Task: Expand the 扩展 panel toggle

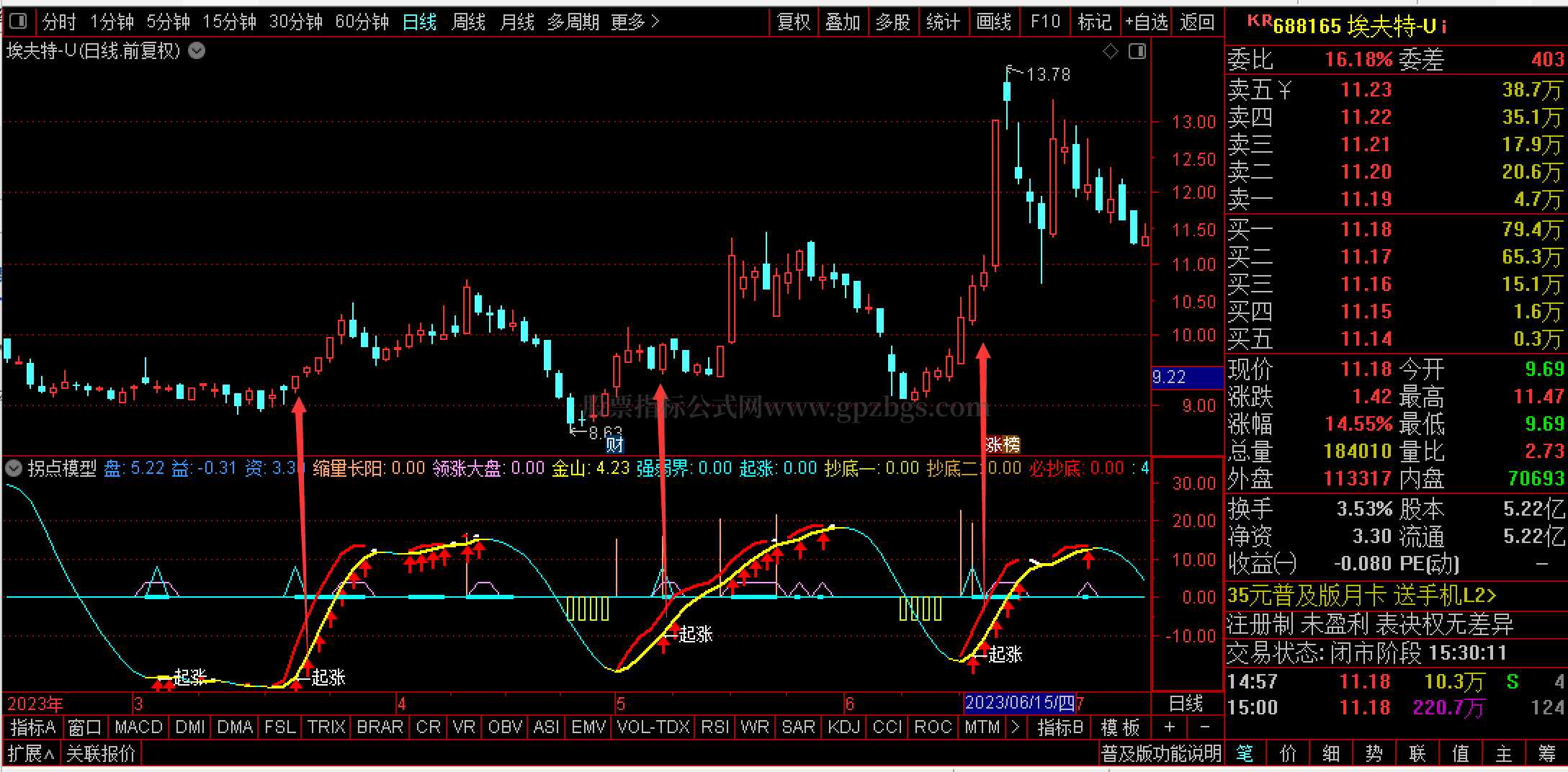Action: coord(31,754)
